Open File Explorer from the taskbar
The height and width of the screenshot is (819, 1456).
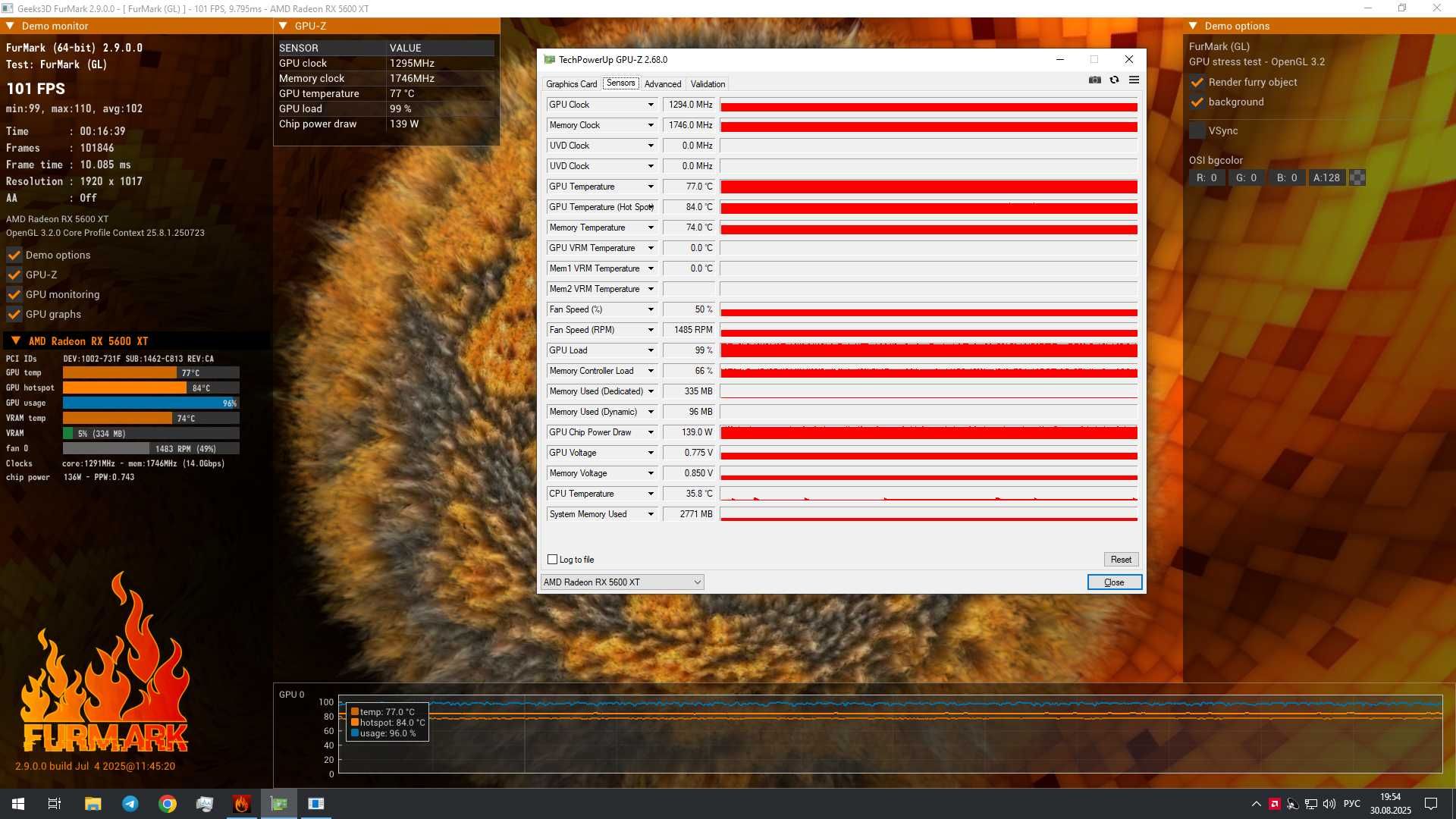[x=93, y=804]
